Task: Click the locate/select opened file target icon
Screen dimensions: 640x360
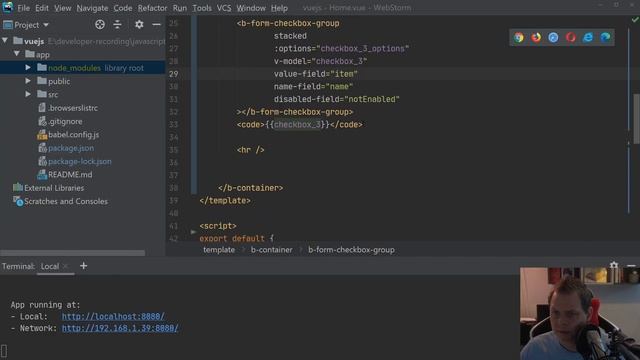Action: (100, 24)
